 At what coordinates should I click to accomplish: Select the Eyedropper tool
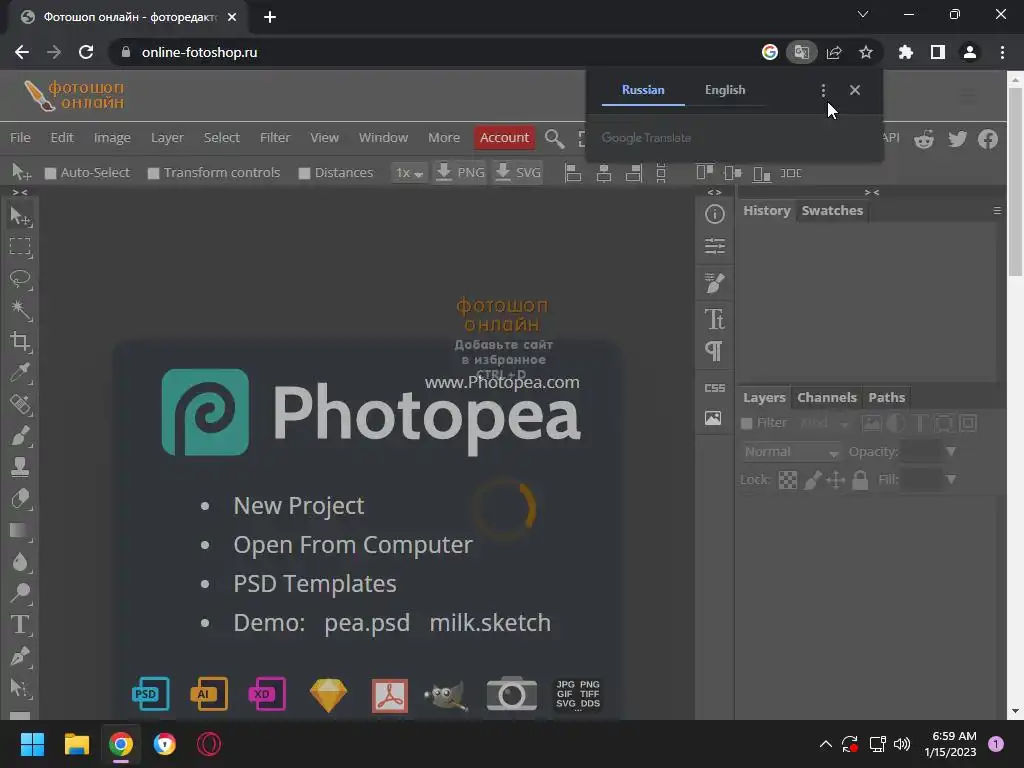tap(20, 372)
